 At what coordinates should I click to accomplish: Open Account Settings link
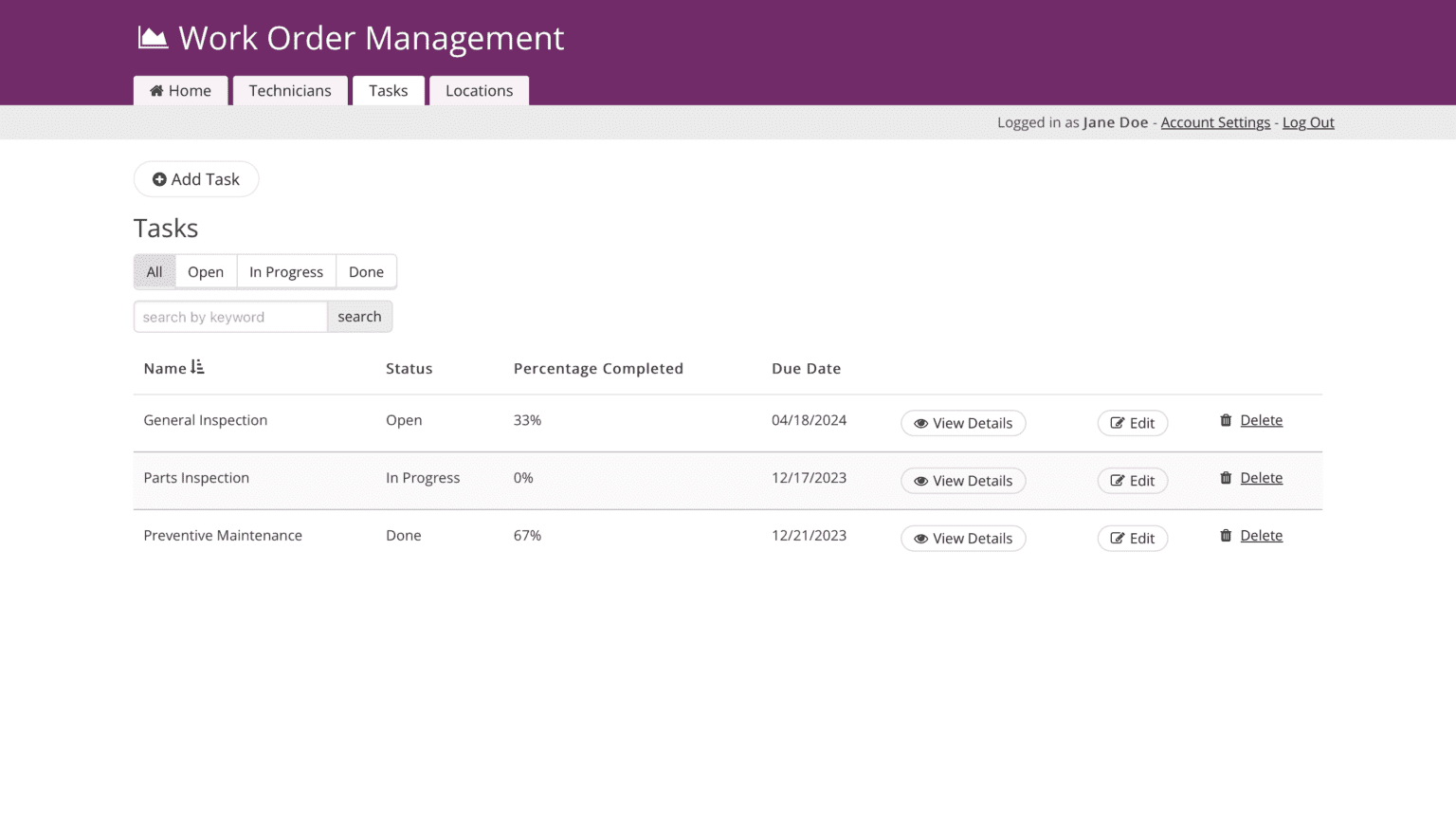point(1215,122)
